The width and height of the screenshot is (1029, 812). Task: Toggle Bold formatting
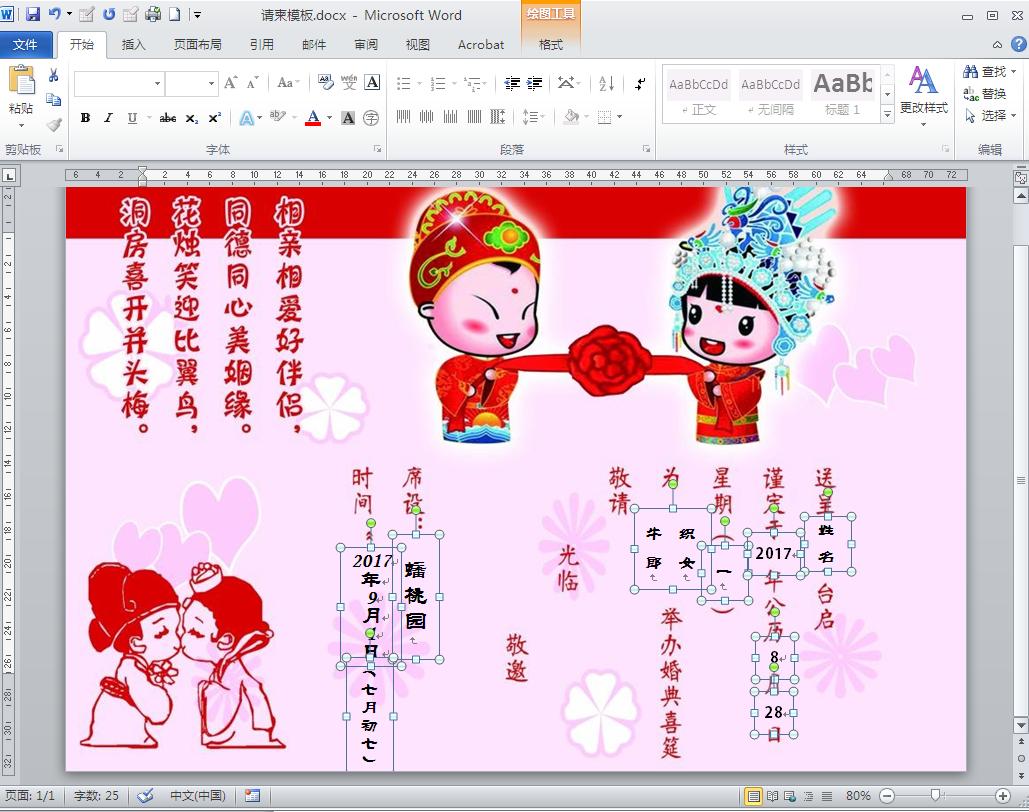pos(85,118)
